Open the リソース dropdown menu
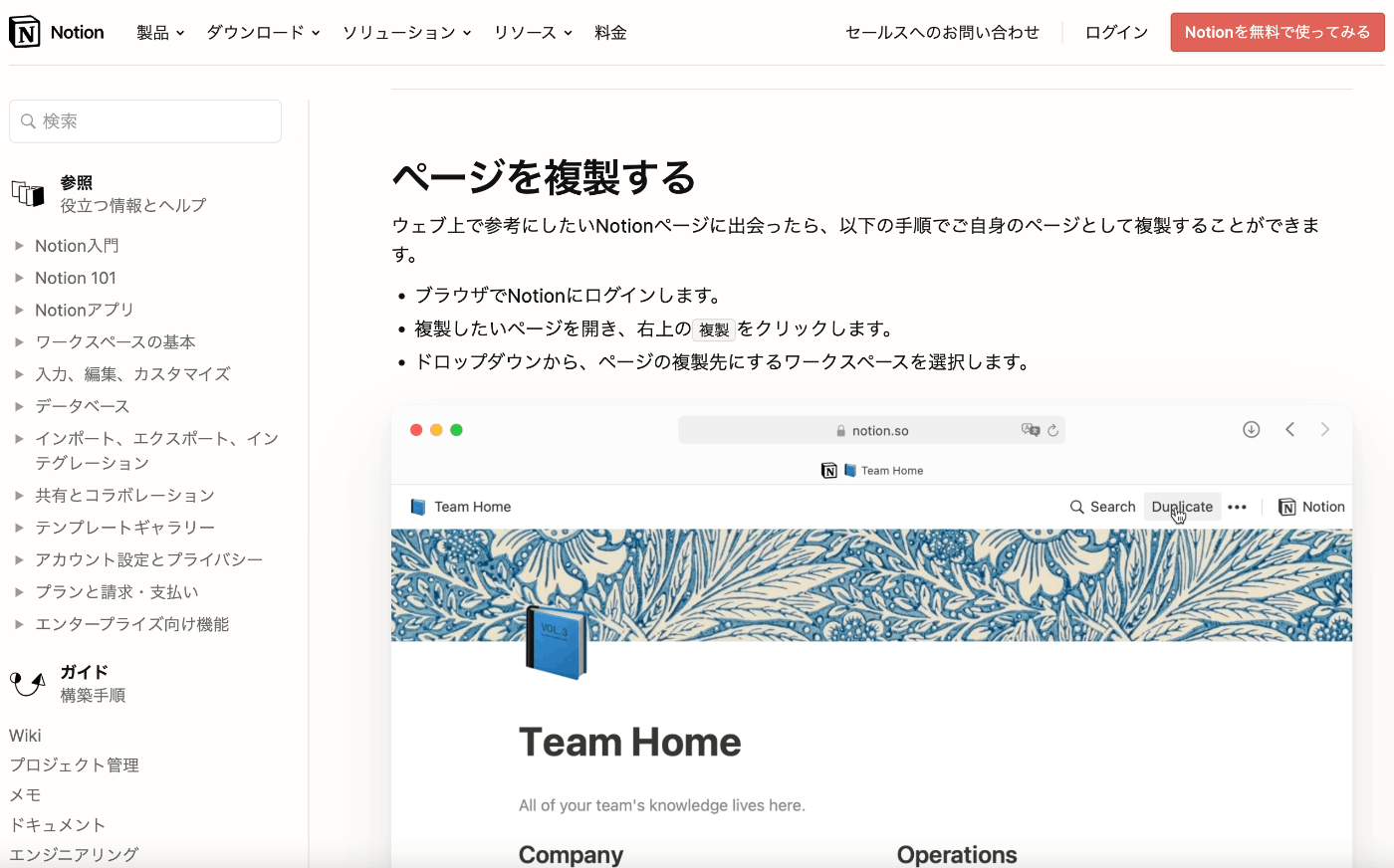This screenshot has height=868, width=1394. pyautogui.click(x=533, y=33)
